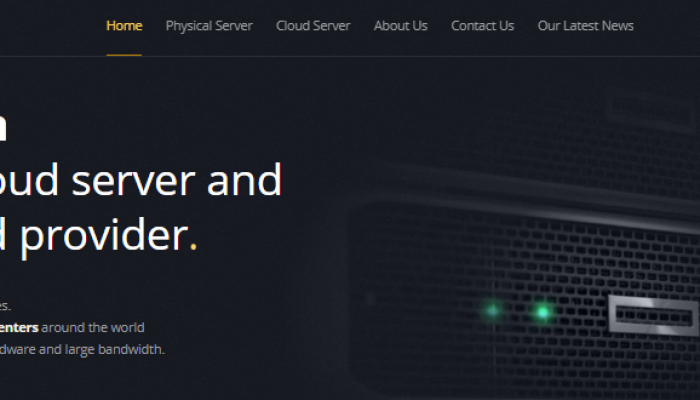Viewport: 700px width, 400px height.
Task: Click the short 'es.' text line
Action: [x=5, y=306]
